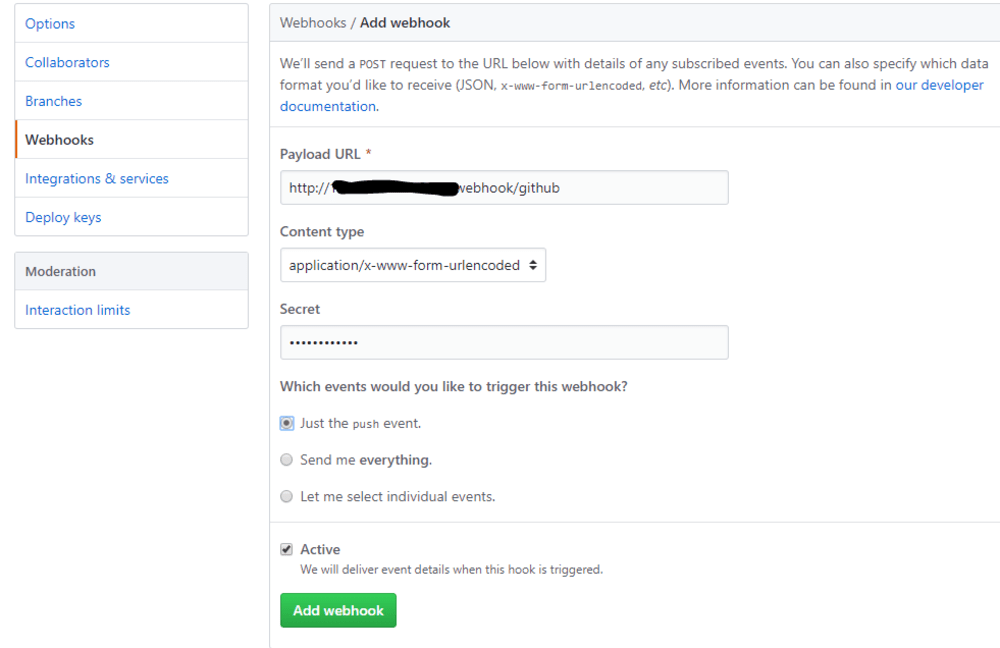Screen dimensions: 1000x648
Task: Open the developer documentation link
Action: click(939, 86)
